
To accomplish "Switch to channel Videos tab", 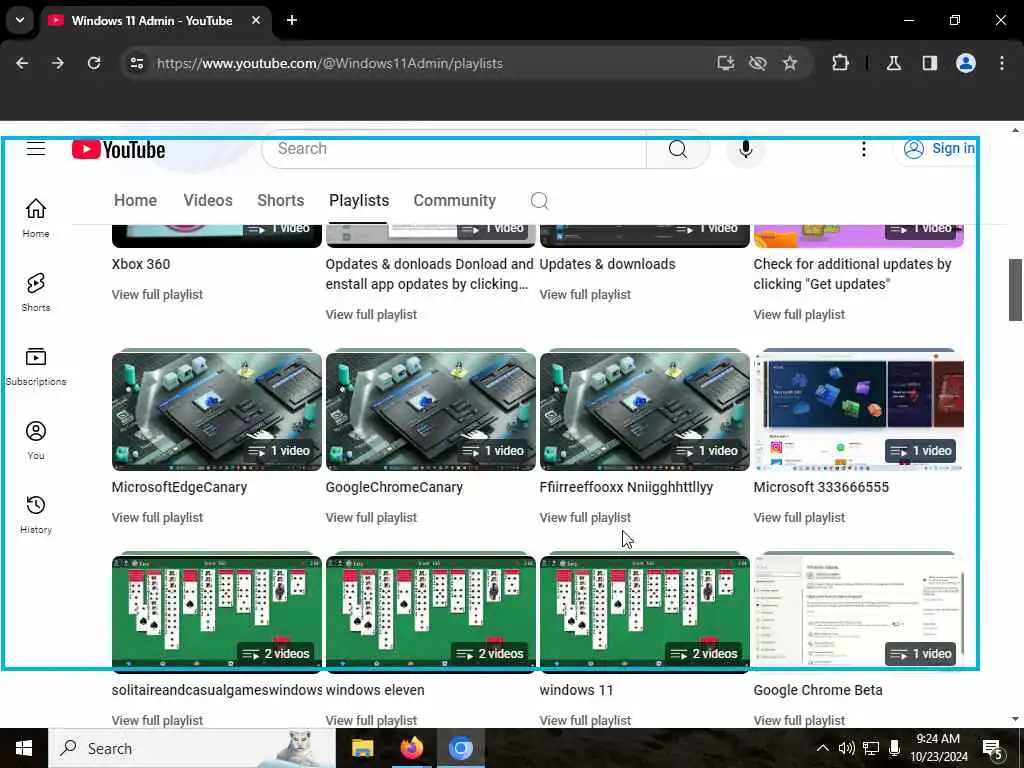I will pos(208,200).
